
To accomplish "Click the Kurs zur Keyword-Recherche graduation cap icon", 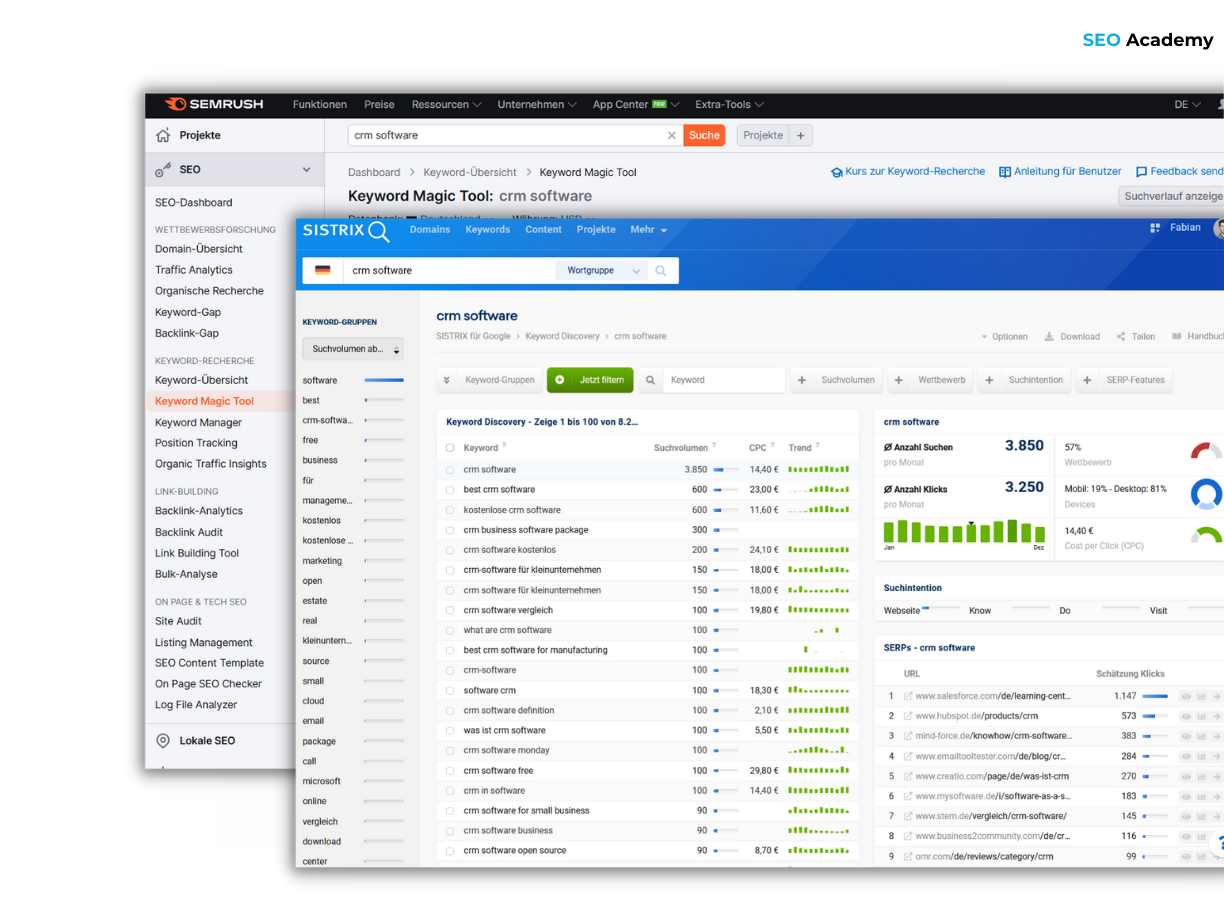I will pyautogui.click(x=837, y=172).
